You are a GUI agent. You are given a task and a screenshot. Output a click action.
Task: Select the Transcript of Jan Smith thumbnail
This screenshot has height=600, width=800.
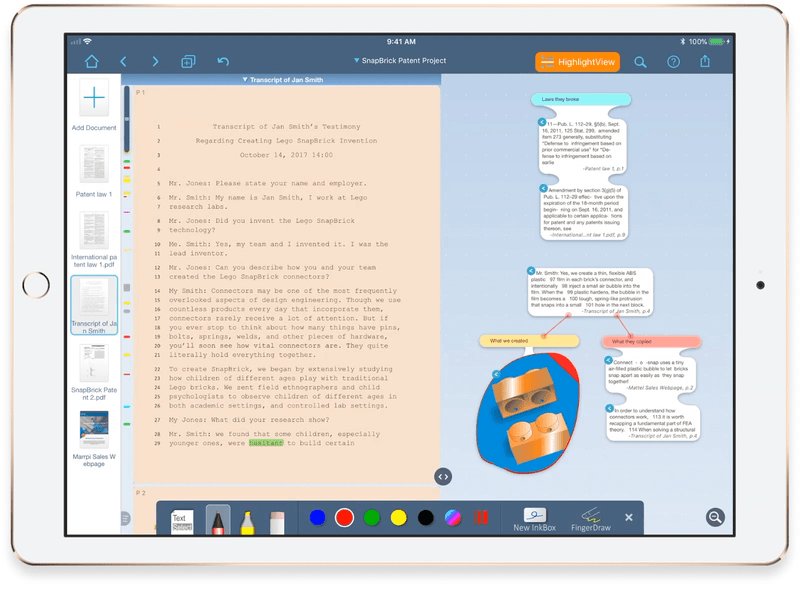click(x=94, y=305)
